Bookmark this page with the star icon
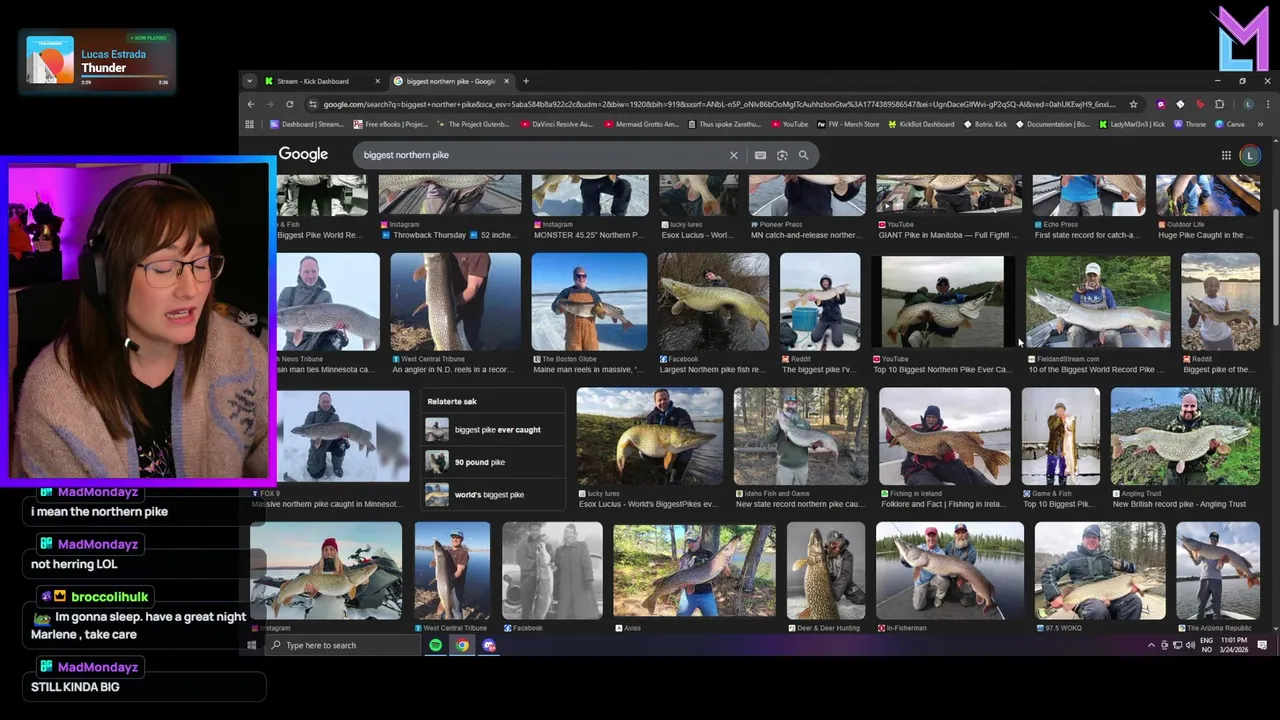The width and height of the screenshot is (1280, 720). pyautogui.click(x=1133, y=104)
